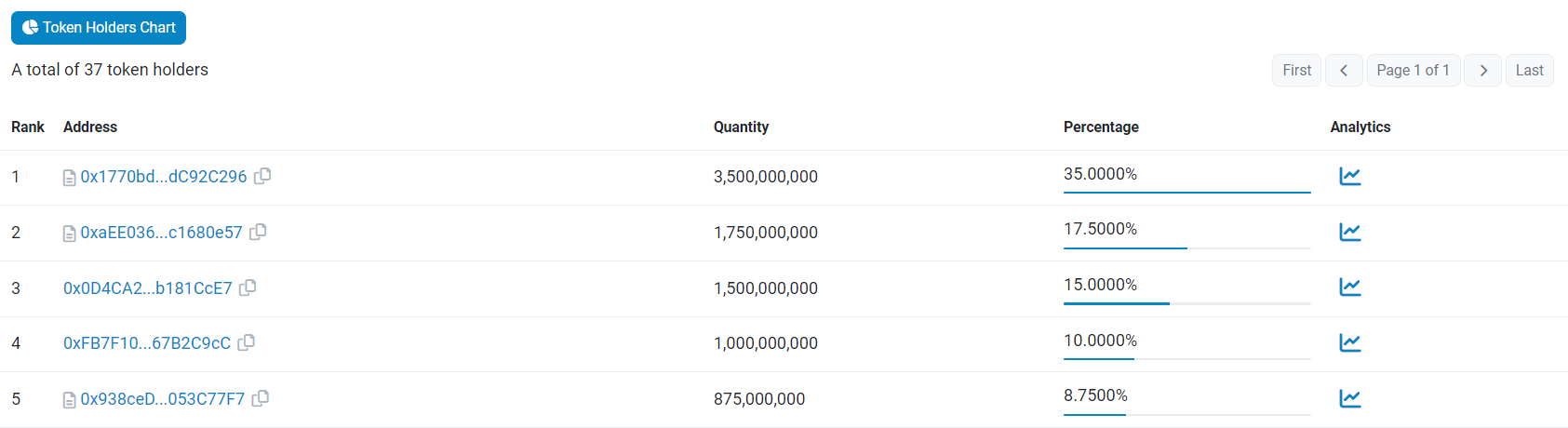Copy address 0x1770bd...dC92C296
Screen dimensions: 1568x428
[x=263, y=176]
